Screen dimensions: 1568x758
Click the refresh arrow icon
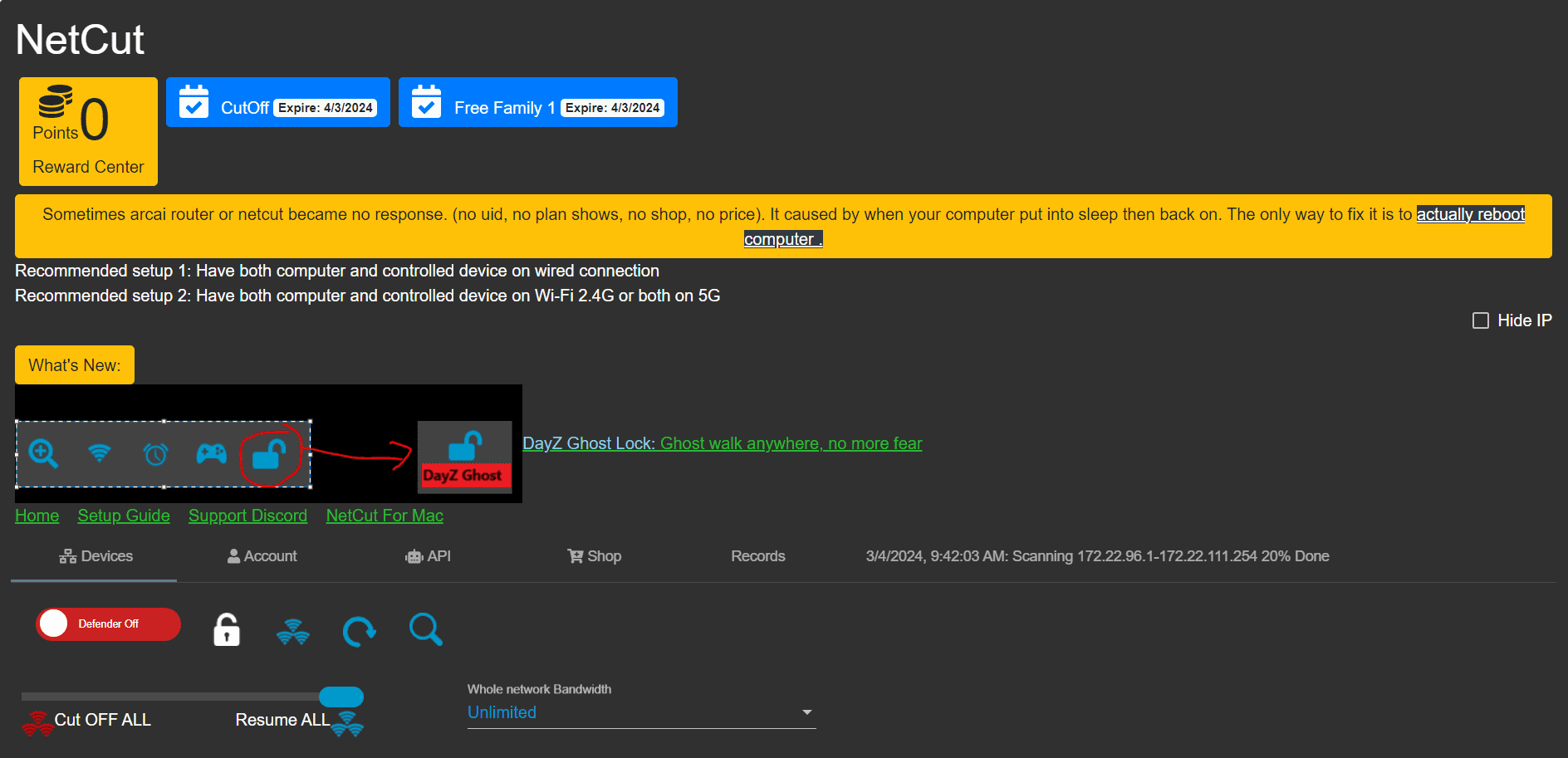pos(360,631)
